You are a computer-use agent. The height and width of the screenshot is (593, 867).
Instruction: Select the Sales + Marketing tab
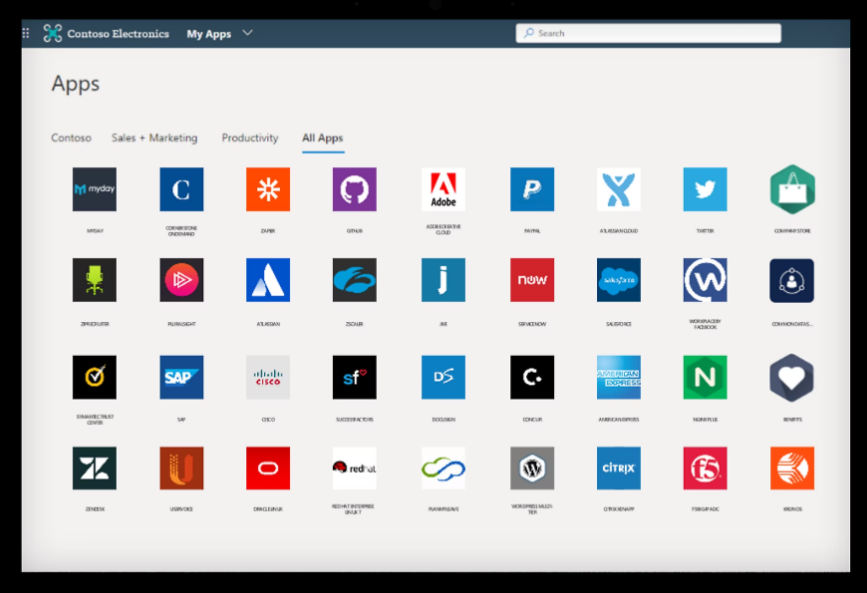(158, 138)
